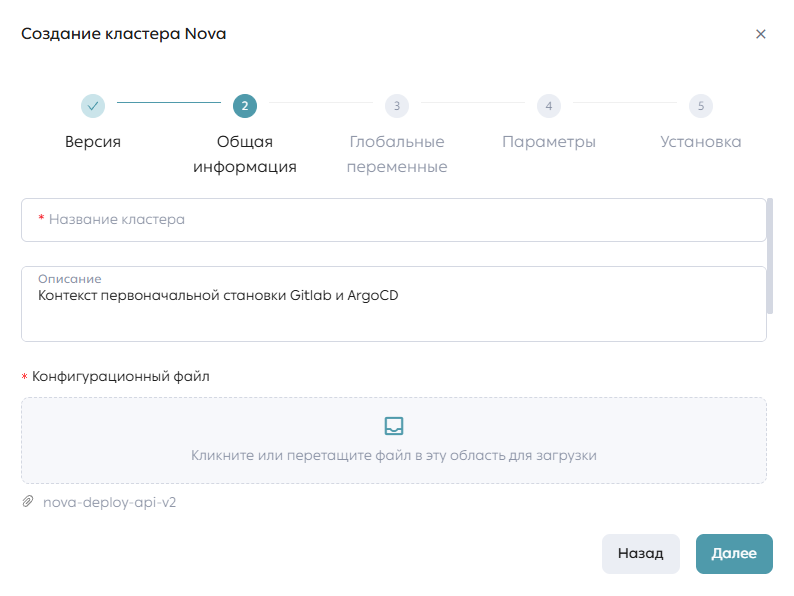Click the step 2 circle icon
The height and width of the screenshot is (596, 794).
245,106
